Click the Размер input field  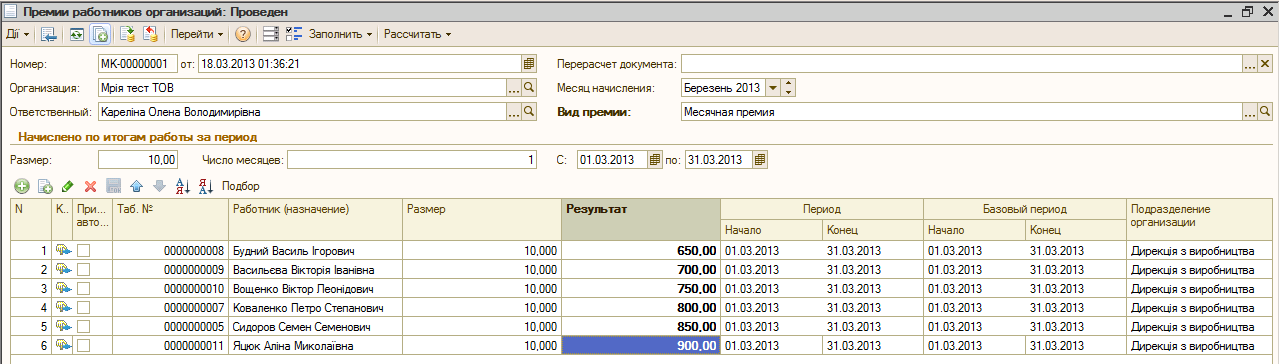pos(138,159)
